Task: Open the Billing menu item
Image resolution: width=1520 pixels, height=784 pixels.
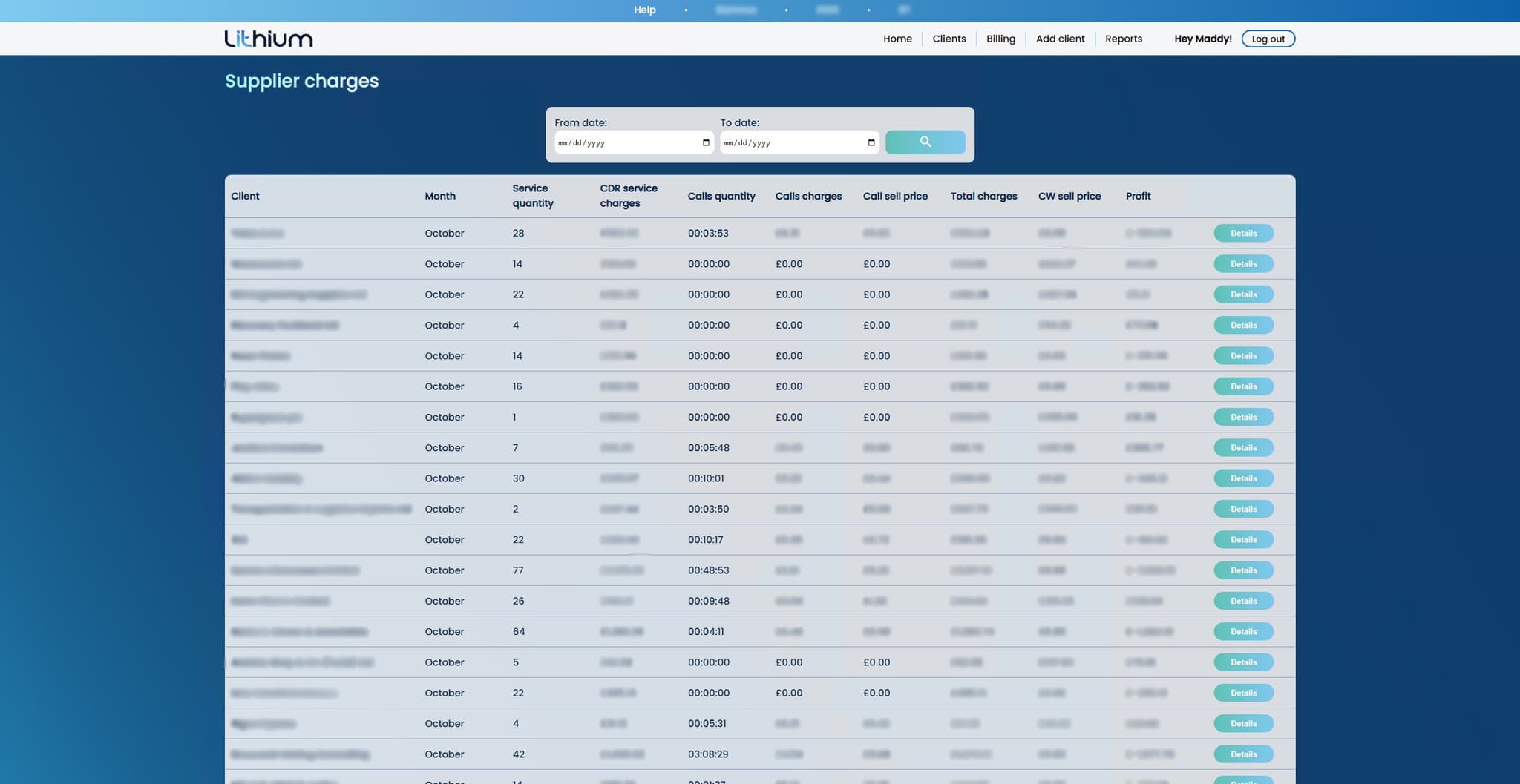Action: point(1000,39)
